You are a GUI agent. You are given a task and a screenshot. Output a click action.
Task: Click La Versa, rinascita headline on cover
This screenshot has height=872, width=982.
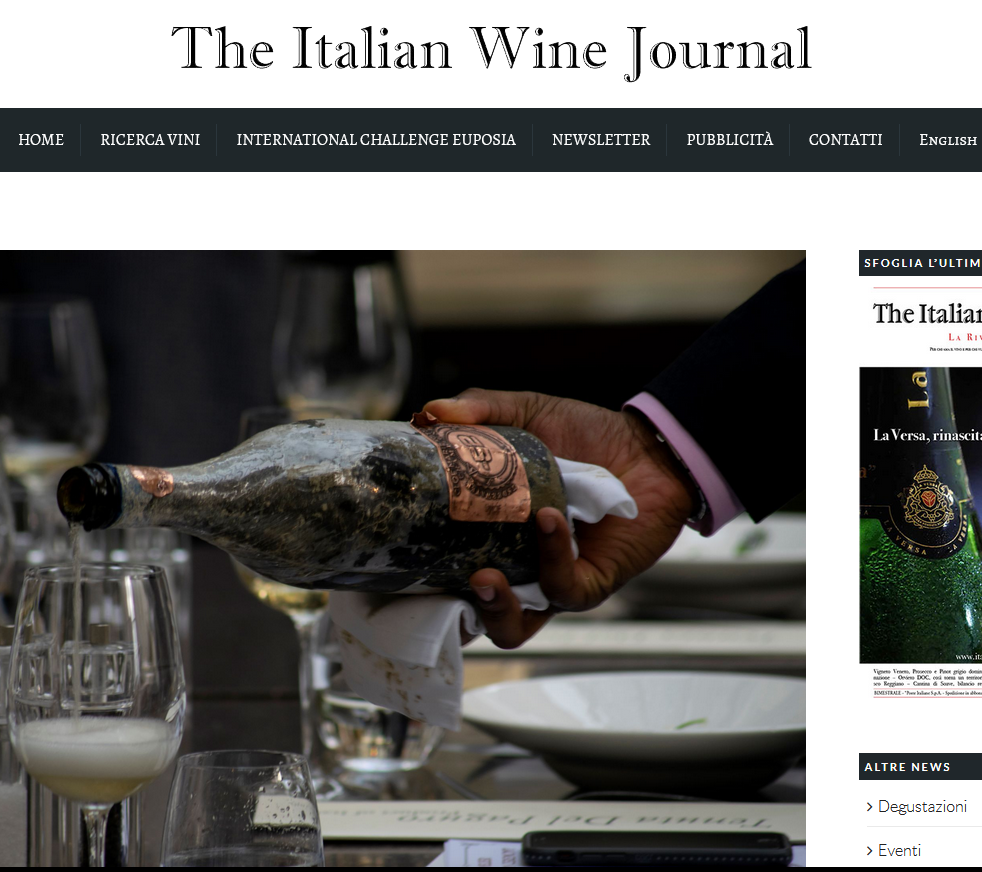(x=928, y=435)
